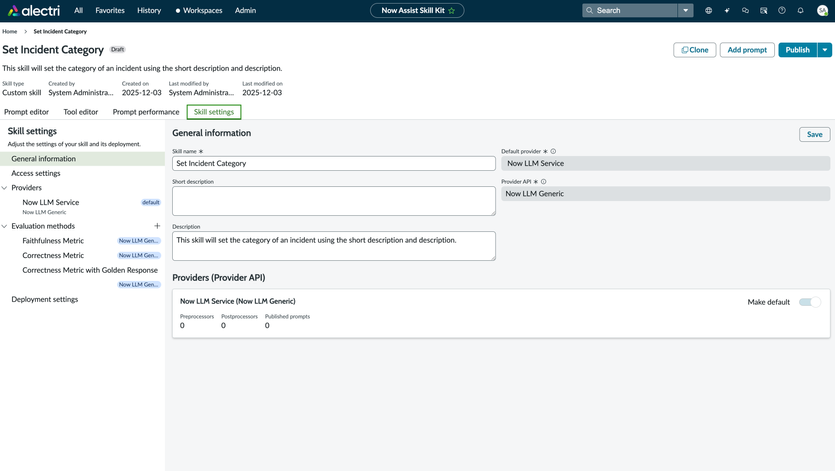Screen dimensions: 835x471
Task: Open the SA user avatar menu
Action: coord(822,11)
